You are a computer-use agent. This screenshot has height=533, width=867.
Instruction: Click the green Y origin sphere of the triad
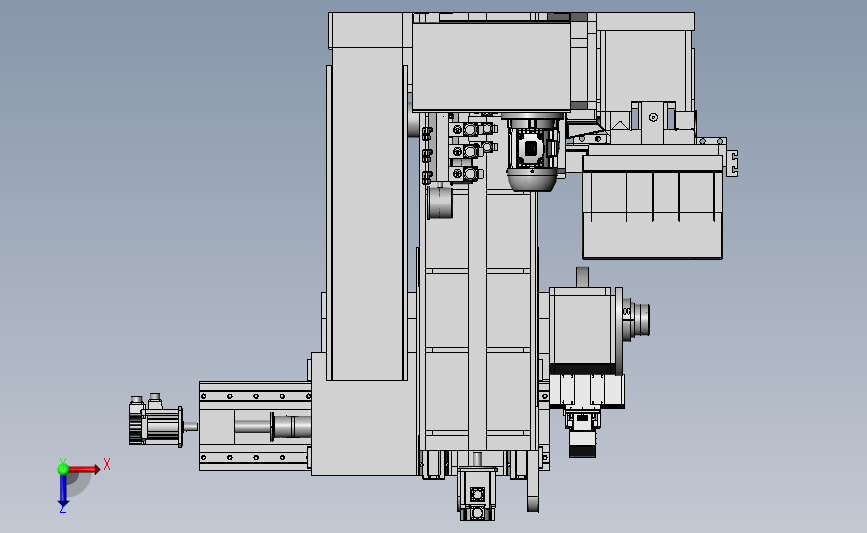pyautogui.click(x=63, y=469)
